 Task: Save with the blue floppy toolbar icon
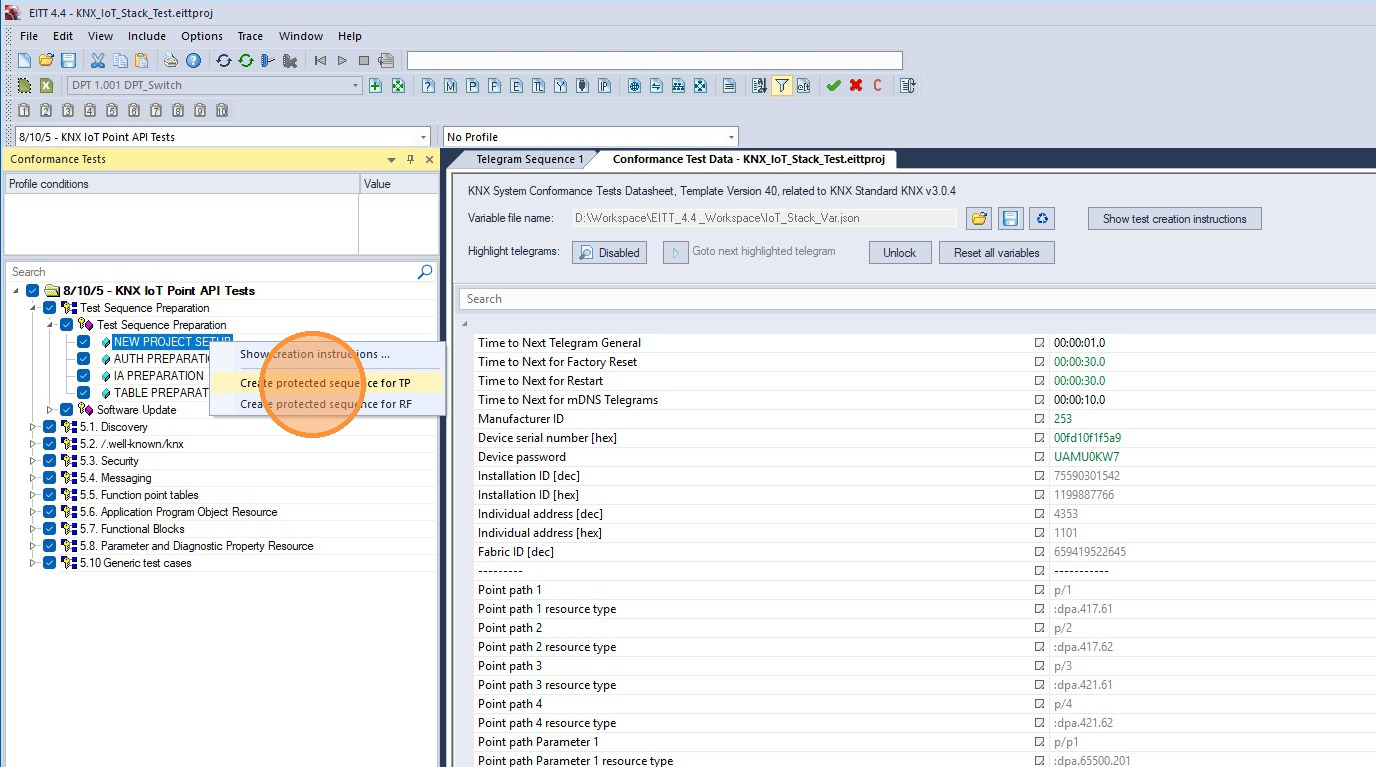(68, 60)
